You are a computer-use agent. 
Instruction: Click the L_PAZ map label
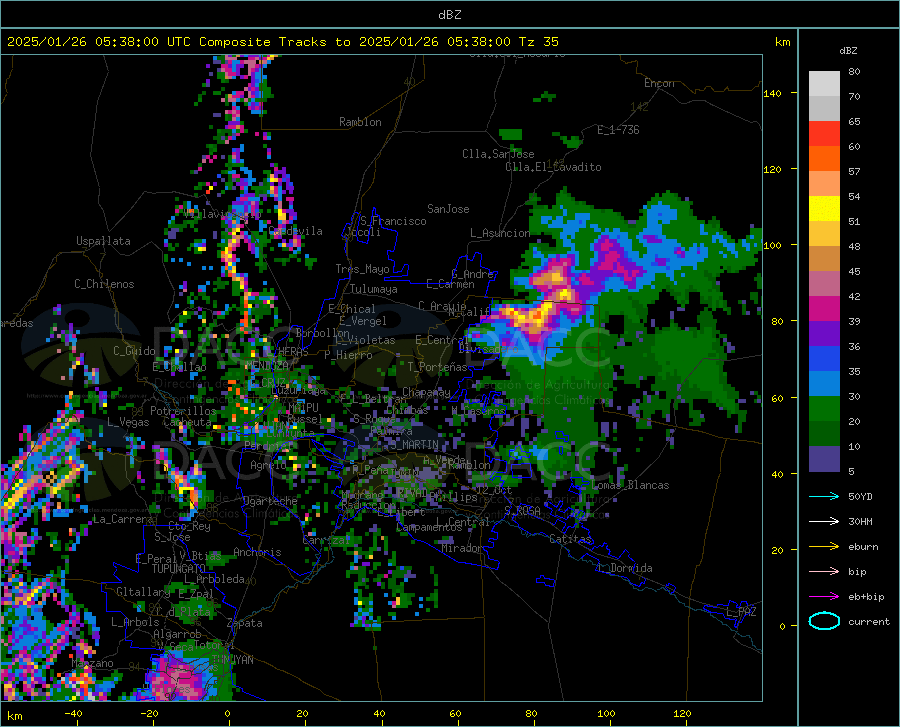point(741,612)
